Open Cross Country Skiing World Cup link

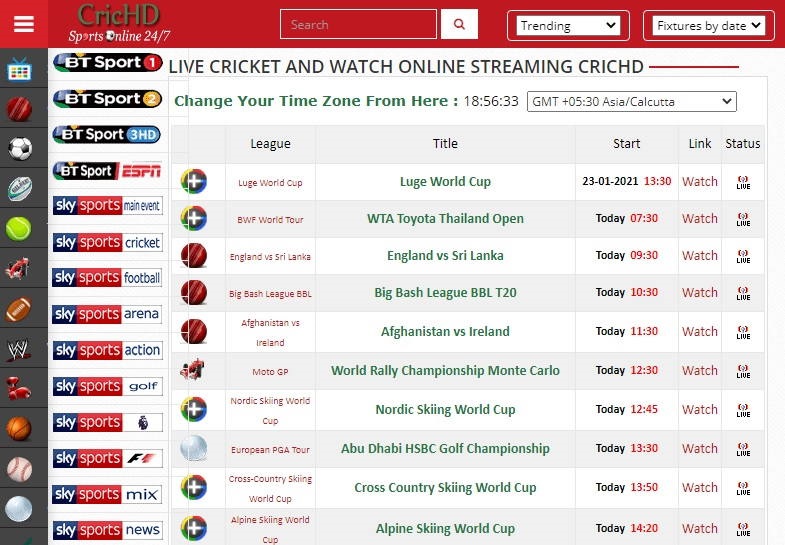(445, 487)
